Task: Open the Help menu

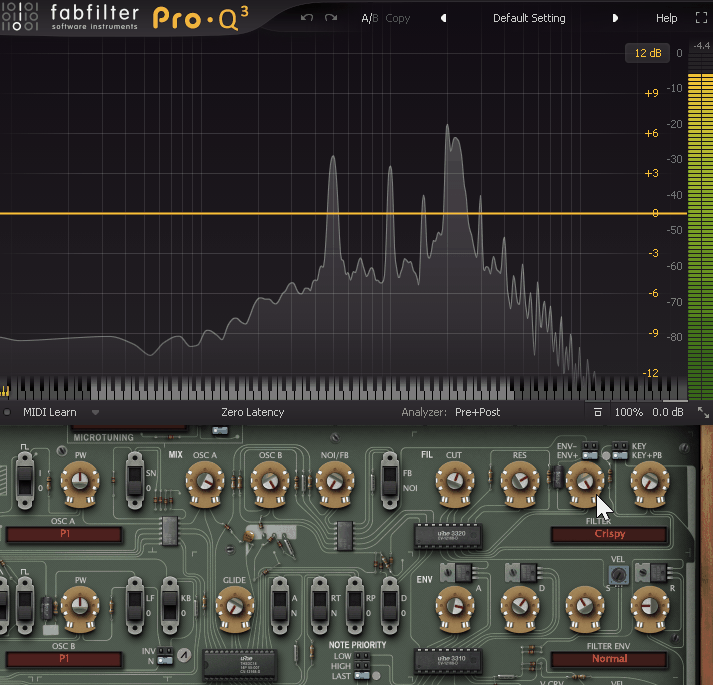Action: 666,18
